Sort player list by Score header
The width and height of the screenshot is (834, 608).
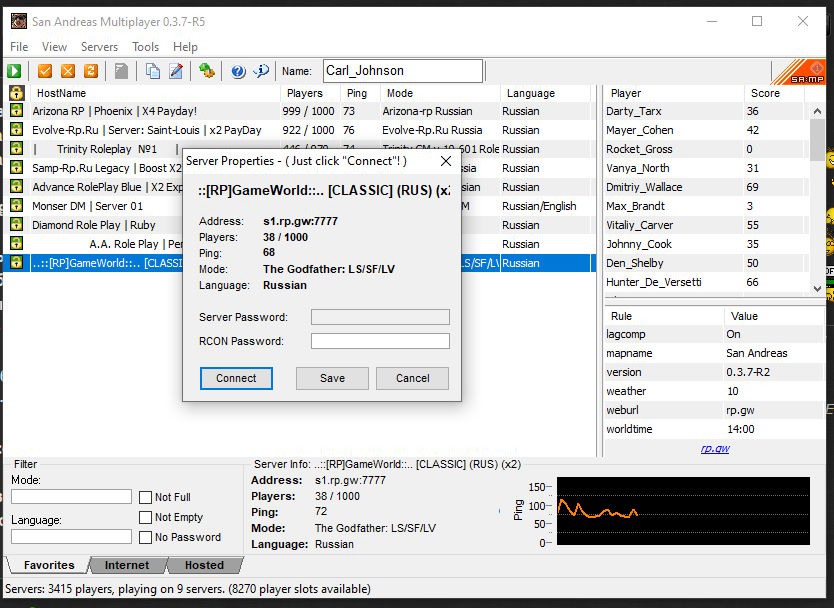774,93
